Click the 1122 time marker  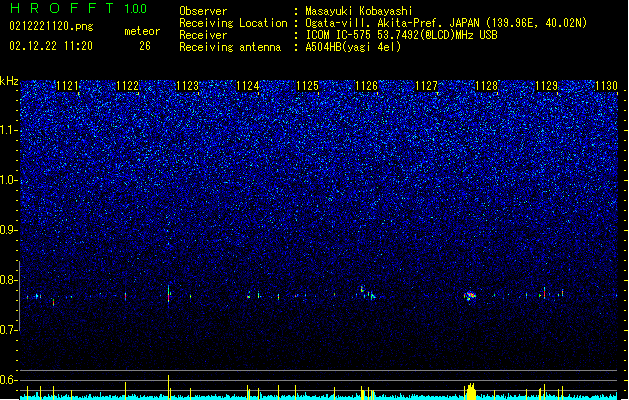128,86
